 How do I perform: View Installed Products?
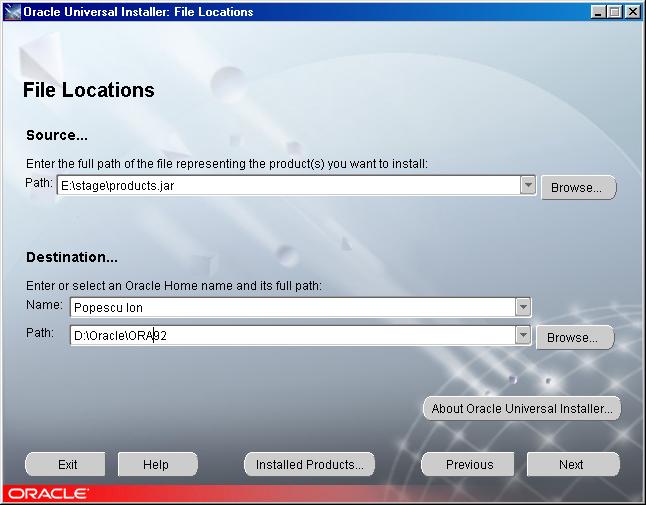(x=309, y=464)
